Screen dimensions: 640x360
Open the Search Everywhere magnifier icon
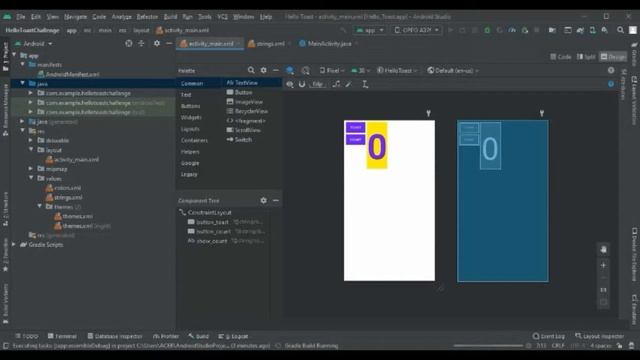point(620,30)
